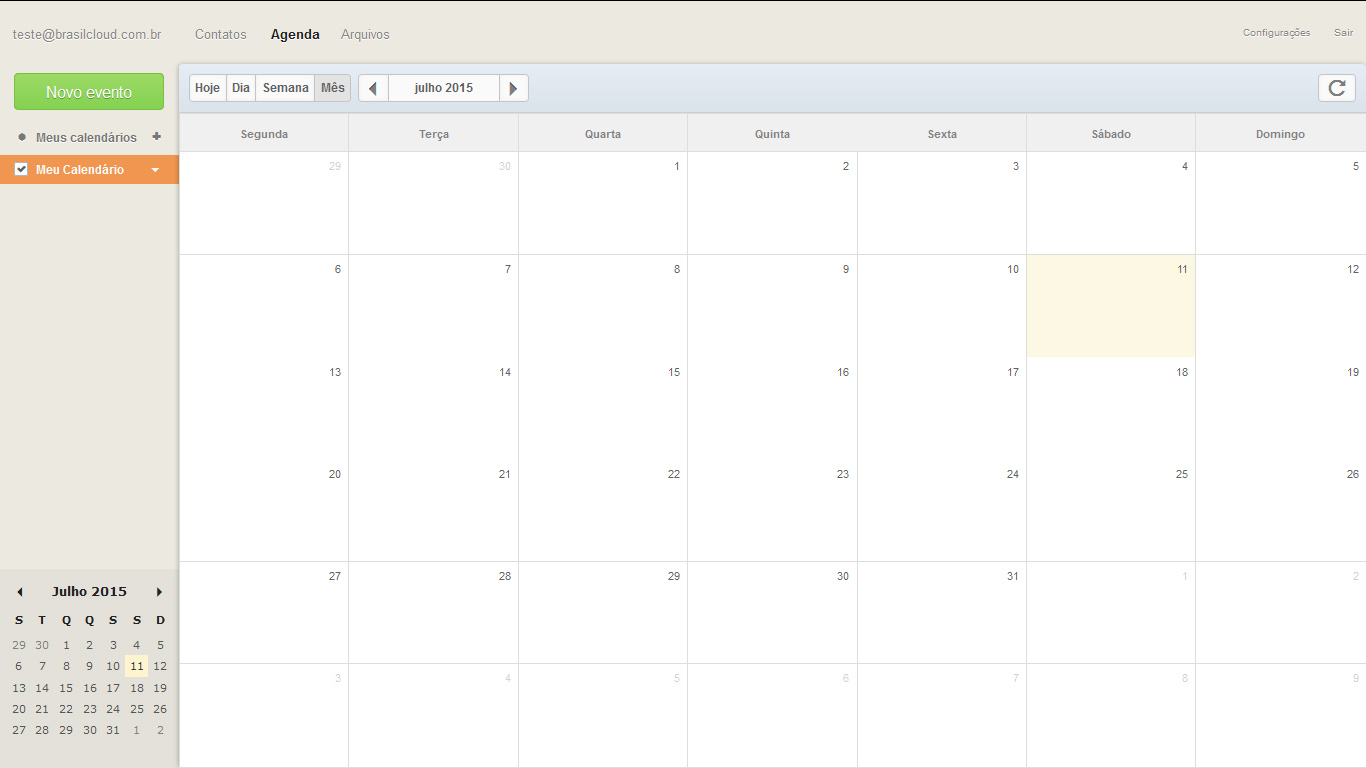Select day 31 in mini calendar
This screenshot has height=768, width=1366.
(x=113, y=730)
